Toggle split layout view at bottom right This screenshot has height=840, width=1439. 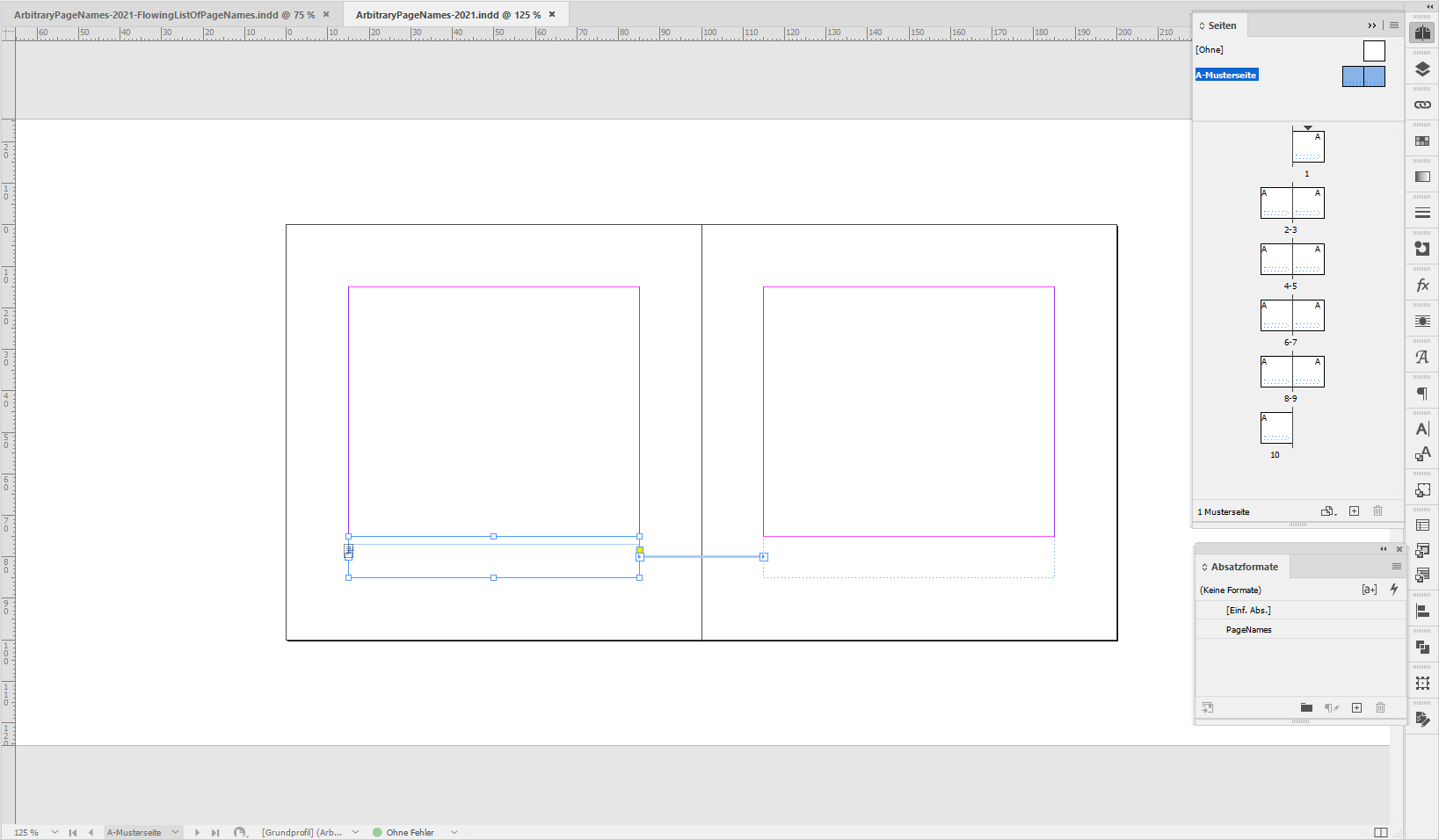point(1381,832)
